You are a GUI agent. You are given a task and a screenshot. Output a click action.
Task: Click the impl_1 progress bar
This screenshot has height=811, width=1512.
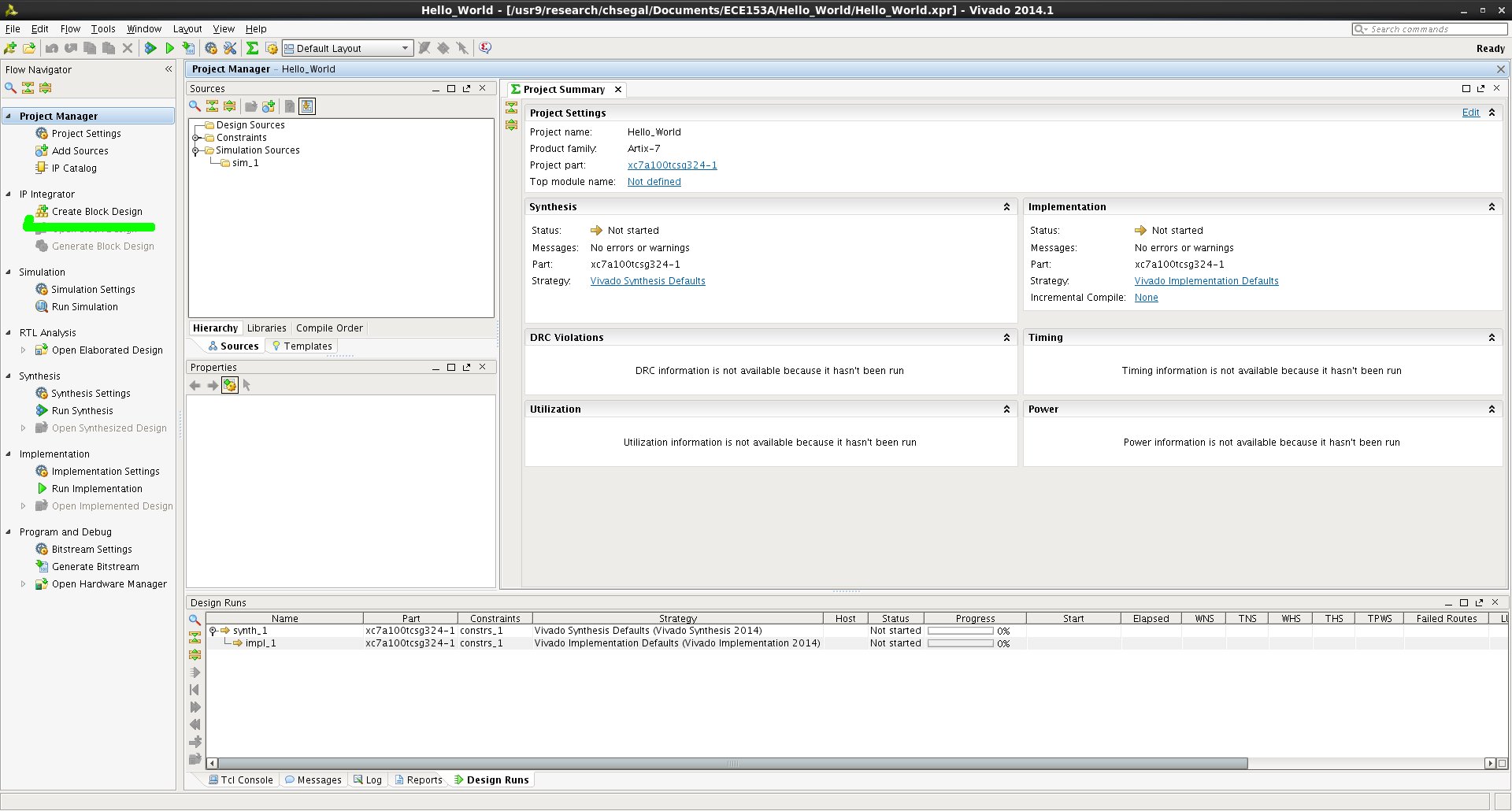[x=960, y=643]
